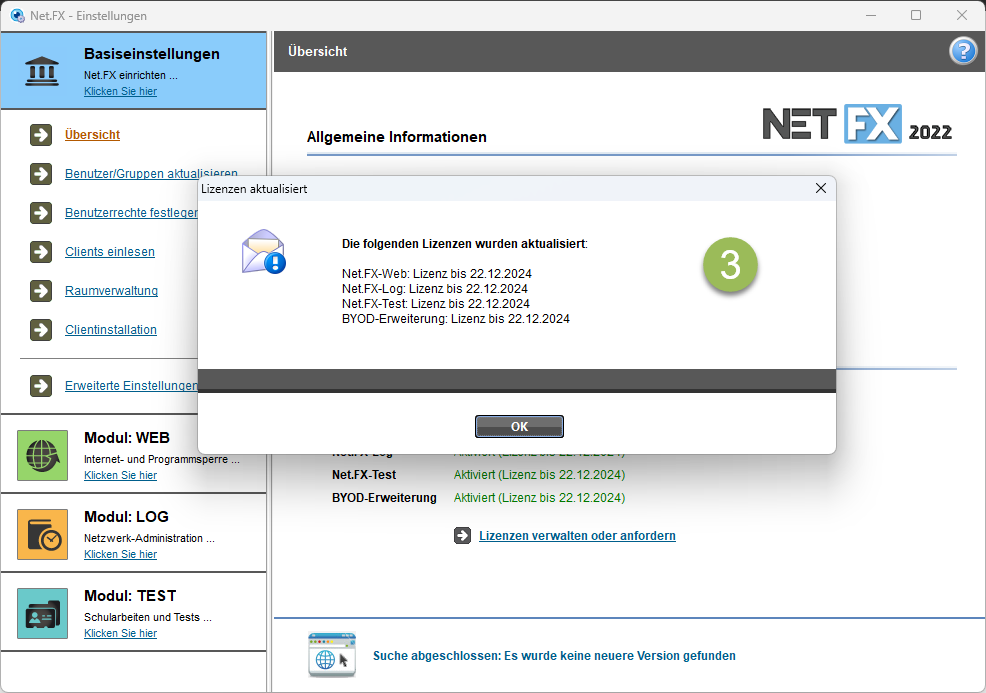Viewport: 986px width, 693px height.
Task: Click the teal Modul TEST icon
Action: pyautogui.click(x=42, y=613)
